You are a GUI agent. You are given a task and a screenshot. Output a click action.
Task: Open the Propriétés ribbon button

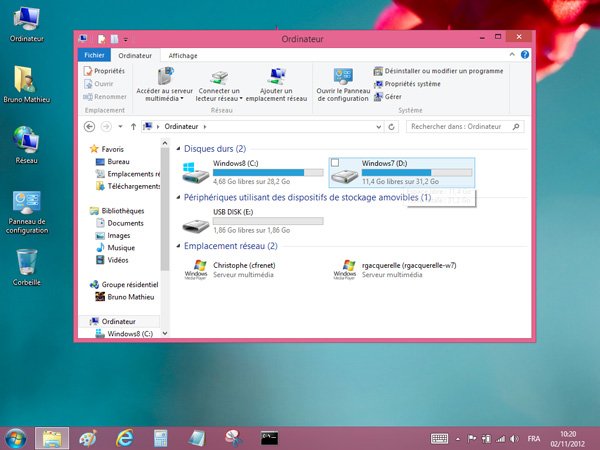pos(104,71)
